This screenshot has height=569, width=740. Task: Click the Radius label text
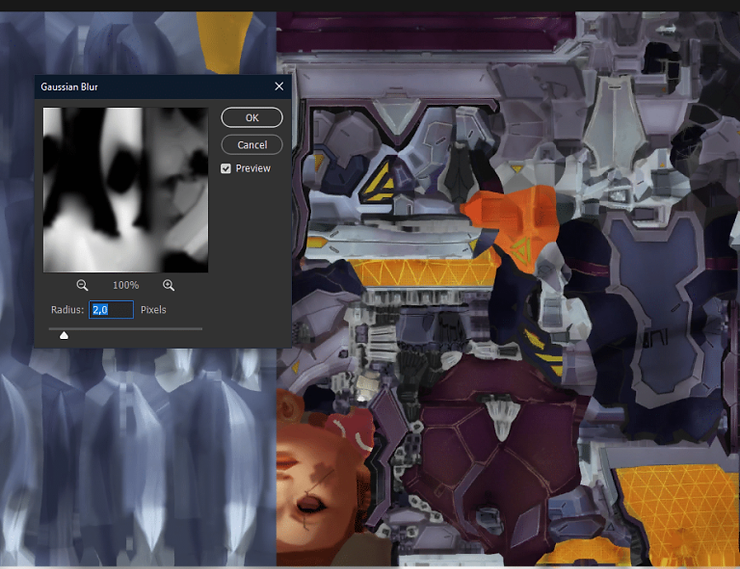(67, 310)
